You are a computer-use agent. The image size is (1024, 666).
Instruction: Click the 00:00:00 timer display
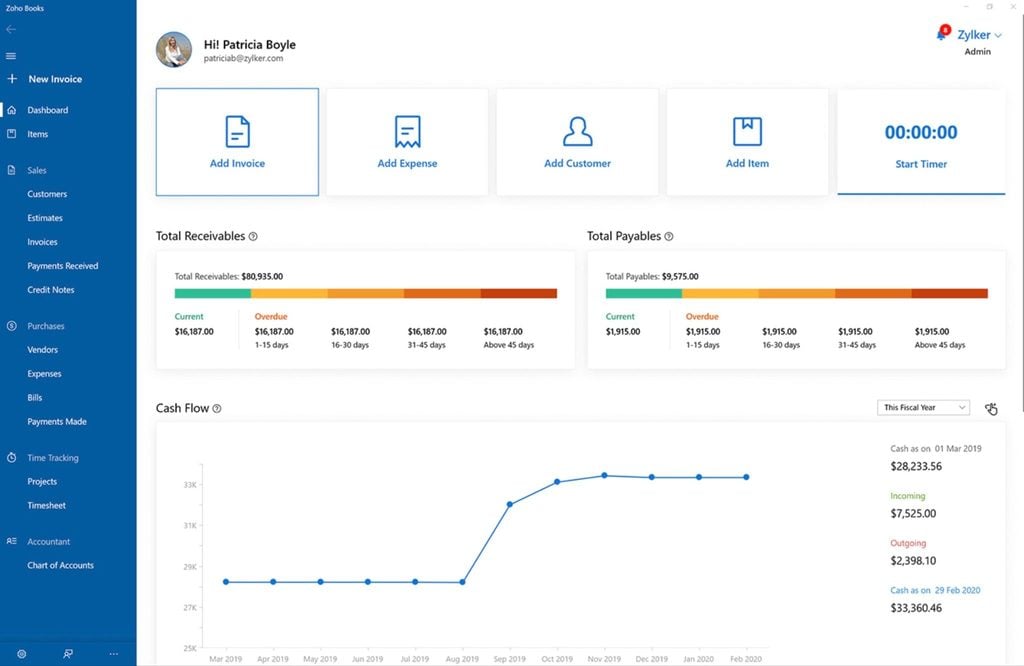(x=921, y=133)
